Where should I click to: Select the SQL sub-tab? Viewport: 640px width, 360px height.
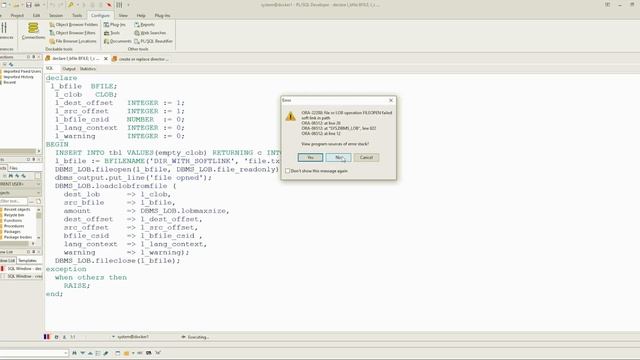pos(49,69)
